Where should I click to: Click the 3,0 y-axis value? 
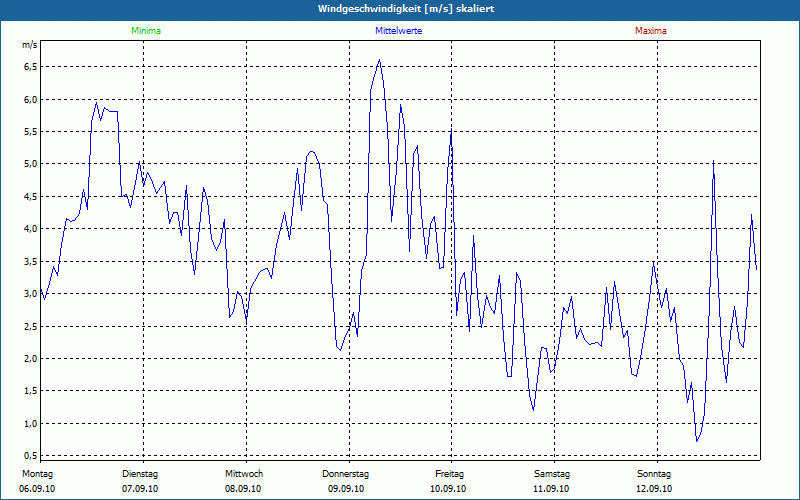click(x=31, y=294)
